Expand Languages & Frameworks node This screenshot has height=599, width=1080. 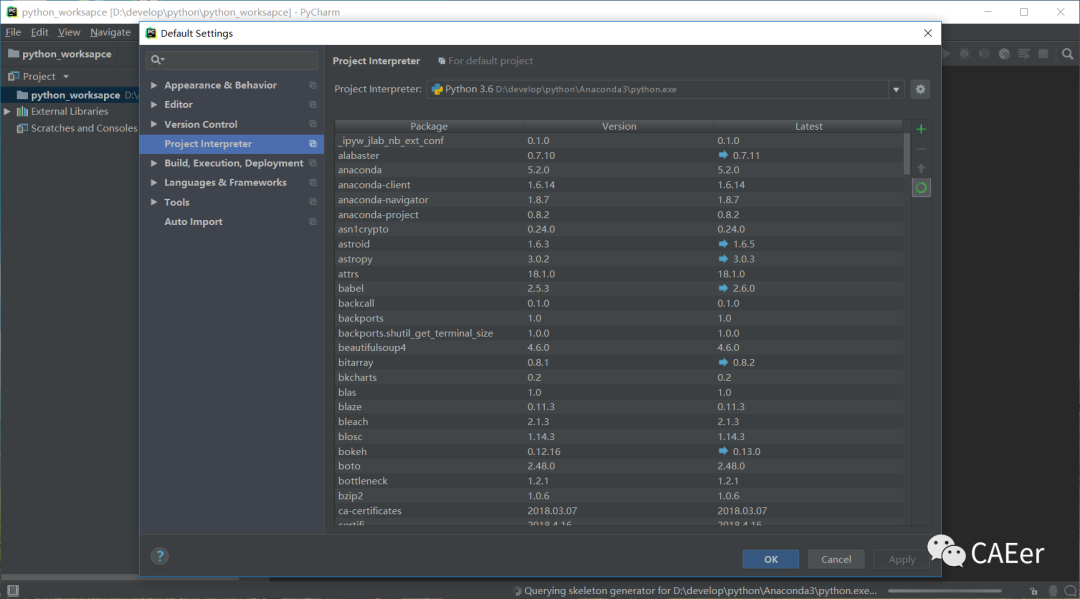[x=154, y=182]
